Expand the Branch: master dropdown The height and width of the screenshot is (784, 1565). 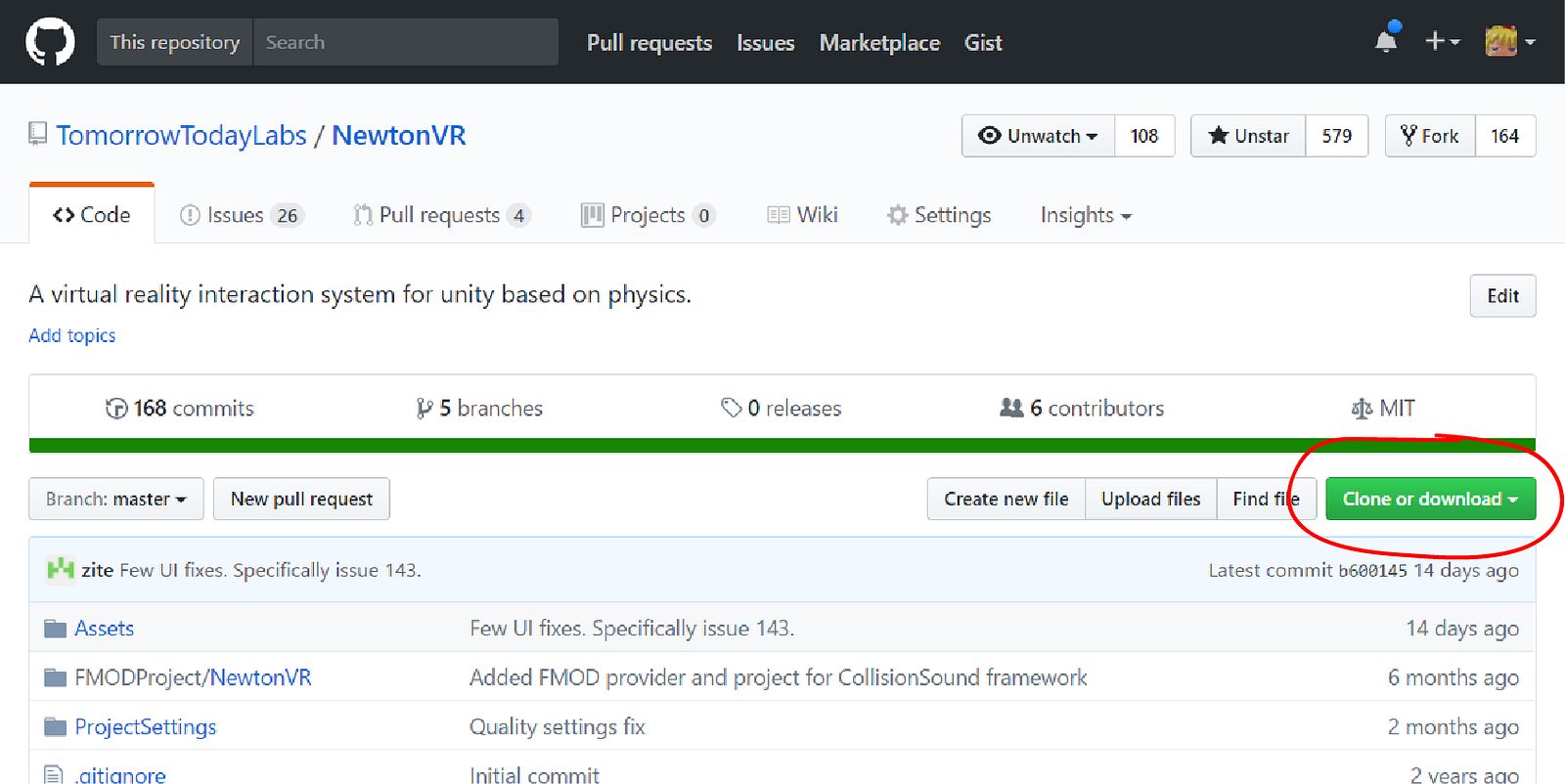coord(116,499)
